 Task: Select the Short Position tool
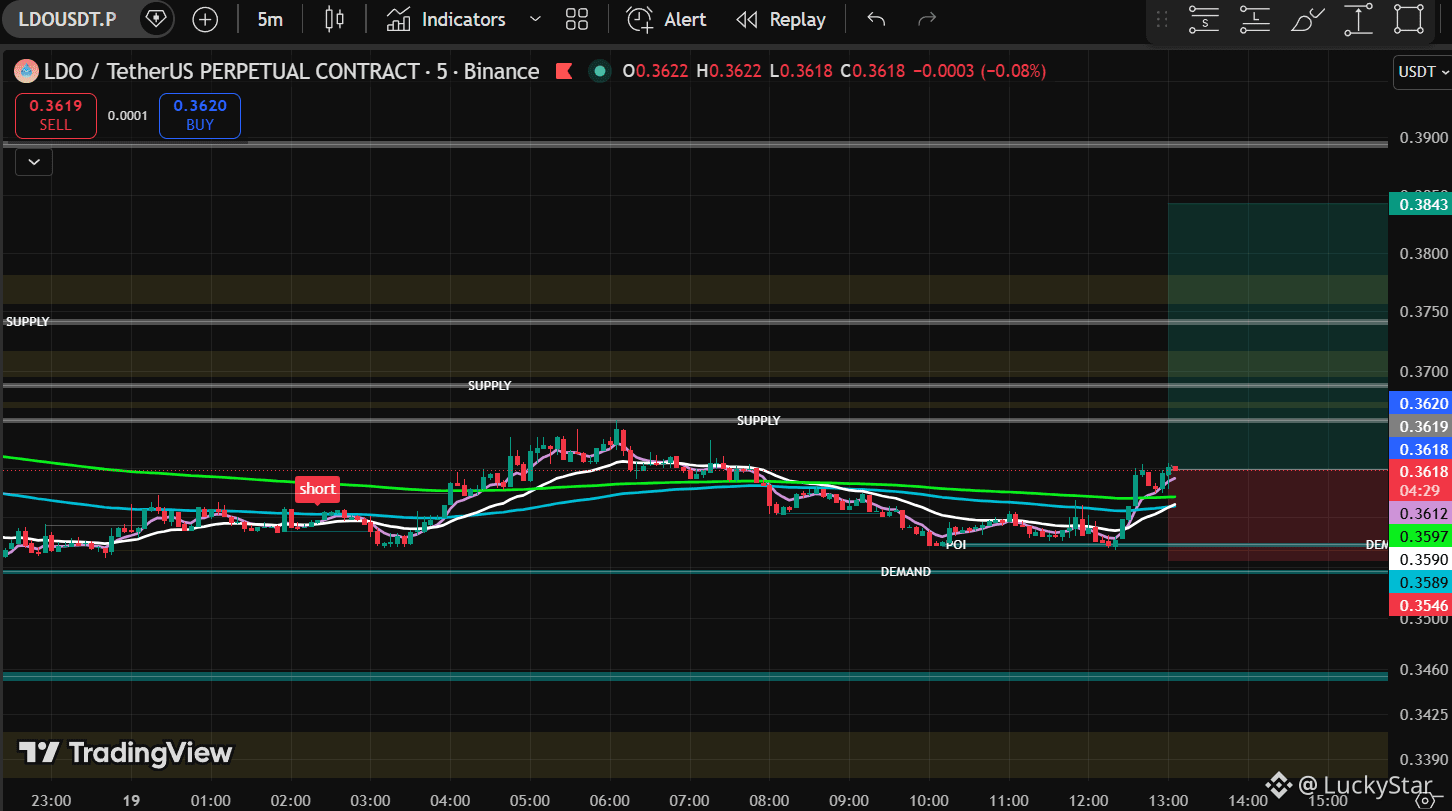(1204, 19)
